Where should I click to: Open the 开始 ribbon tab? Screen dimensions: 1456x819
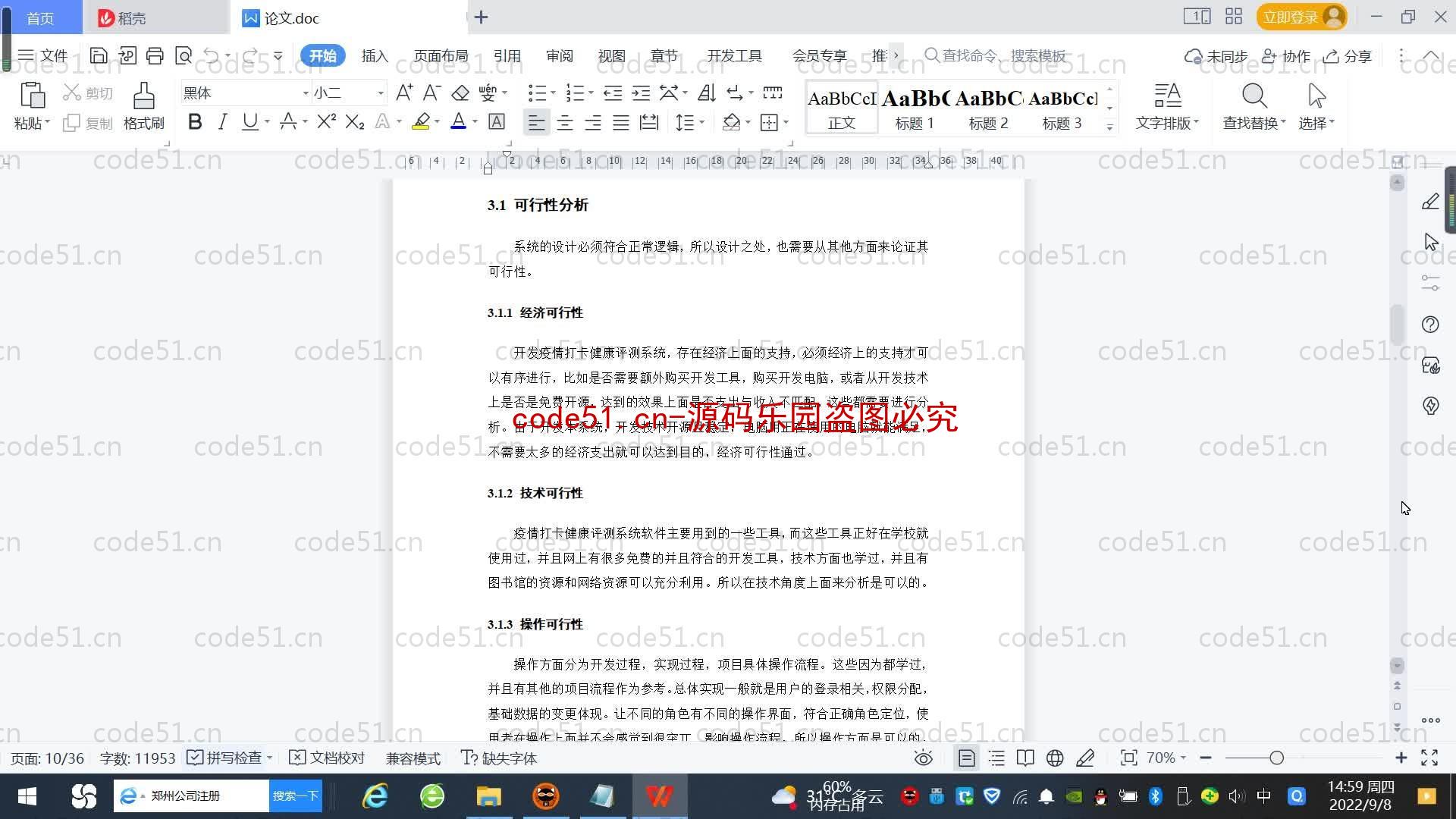[322, 55]
